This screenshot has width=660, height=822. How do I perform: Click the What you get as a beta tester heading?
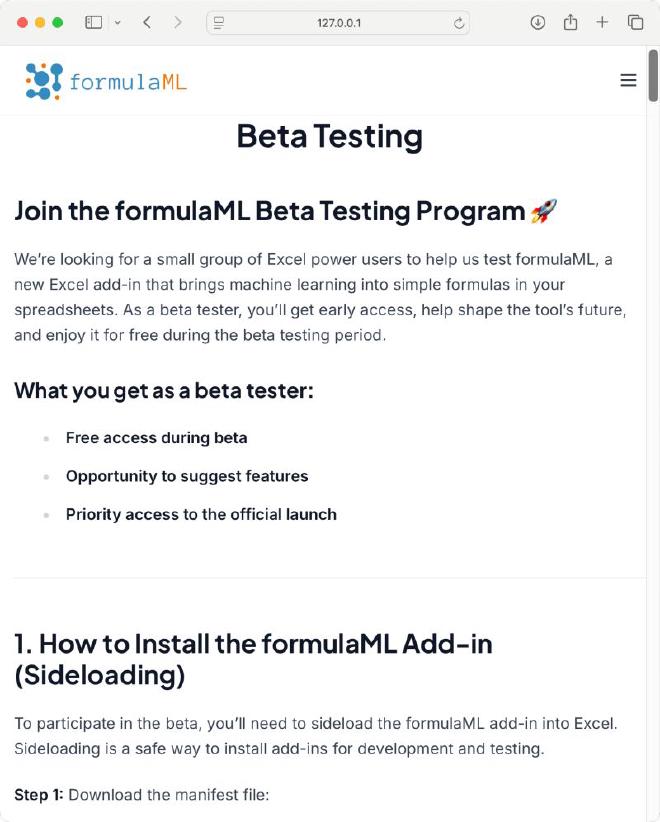pyautogui.click(x=164, y=390)
